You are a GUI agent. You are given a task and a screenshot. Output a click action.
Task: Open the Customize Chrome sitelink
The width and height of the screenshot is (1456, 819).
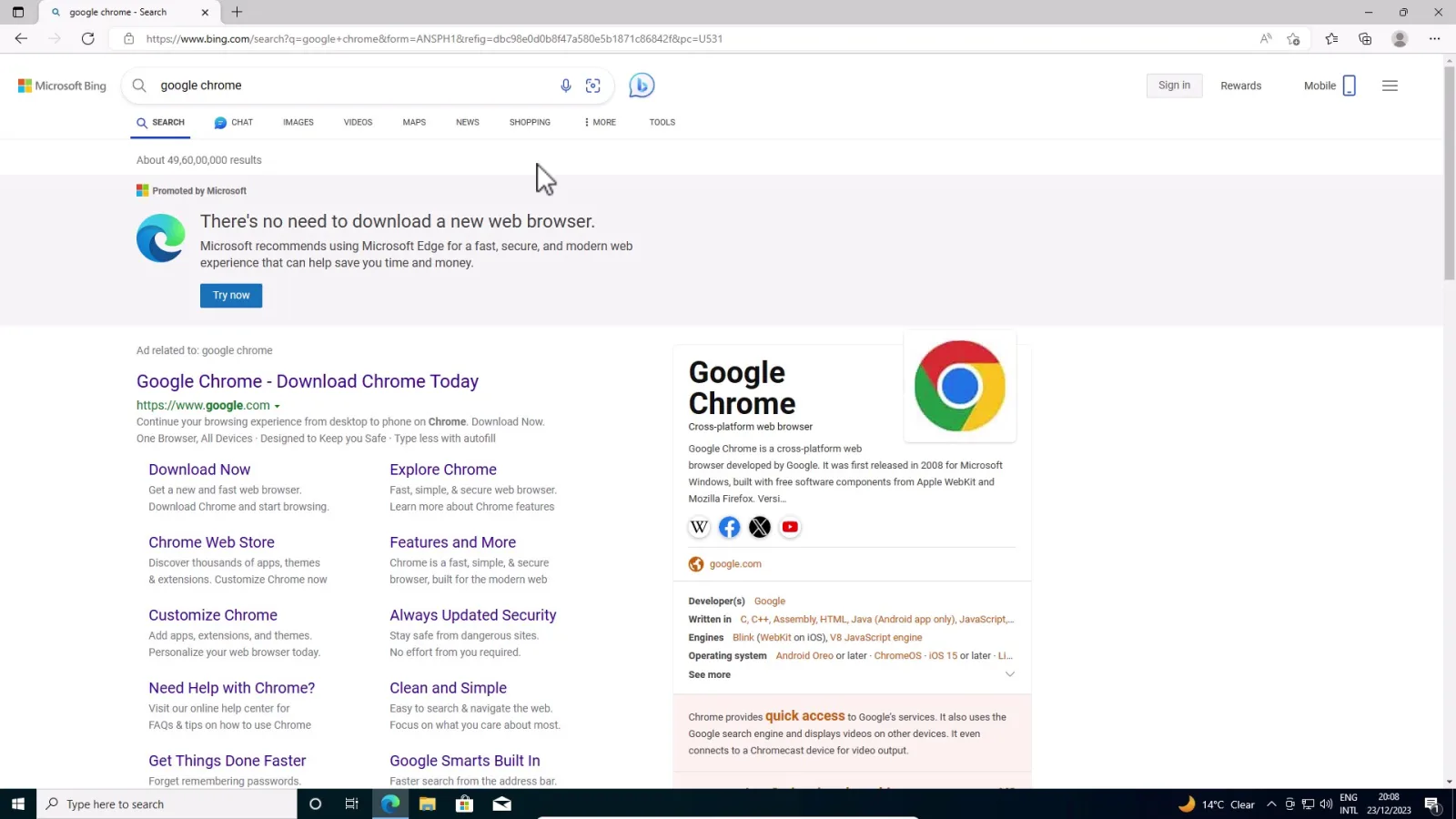pyautogui.click(x=213, y=615)
